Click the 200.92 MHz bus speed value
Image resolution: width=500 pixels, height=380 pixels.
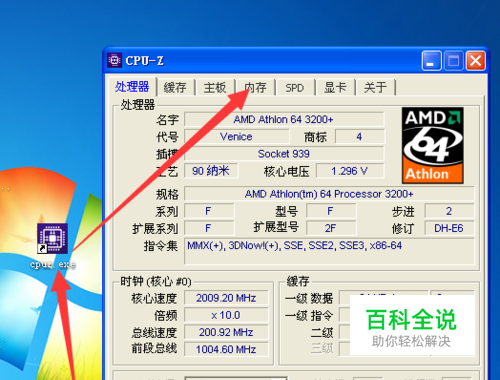[226, 332]
